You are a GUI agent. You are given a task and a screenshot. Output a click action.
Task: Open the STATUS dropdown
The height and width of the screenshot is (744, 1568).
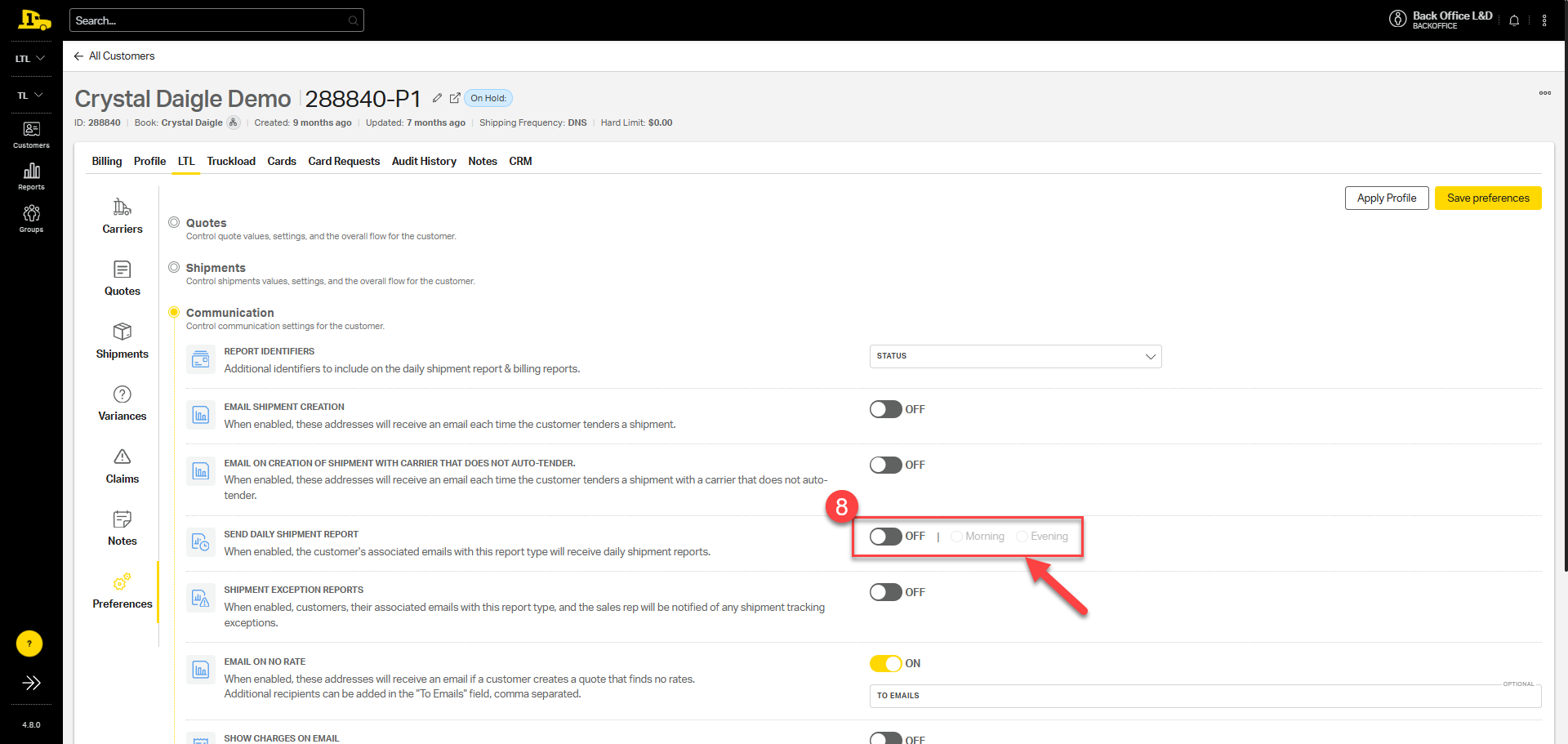(1016, 356)
